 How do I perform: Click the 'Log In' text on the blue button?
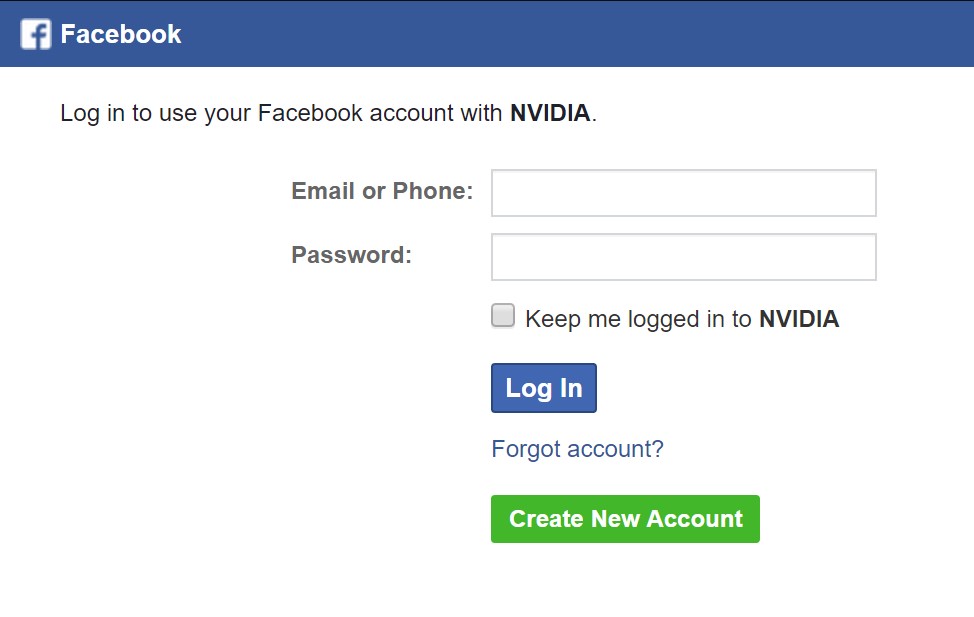click(544, 388)
